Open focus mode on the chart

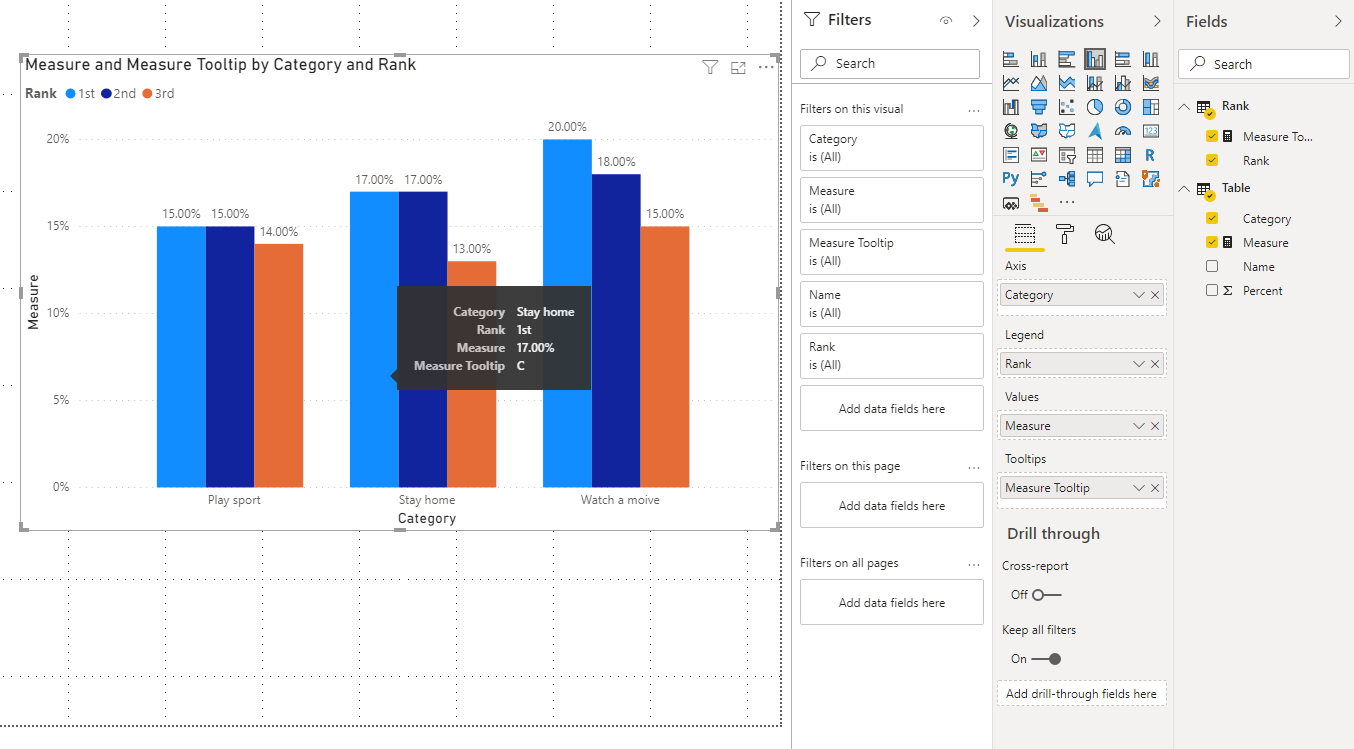pyautogui.click(x=738, y=68)
